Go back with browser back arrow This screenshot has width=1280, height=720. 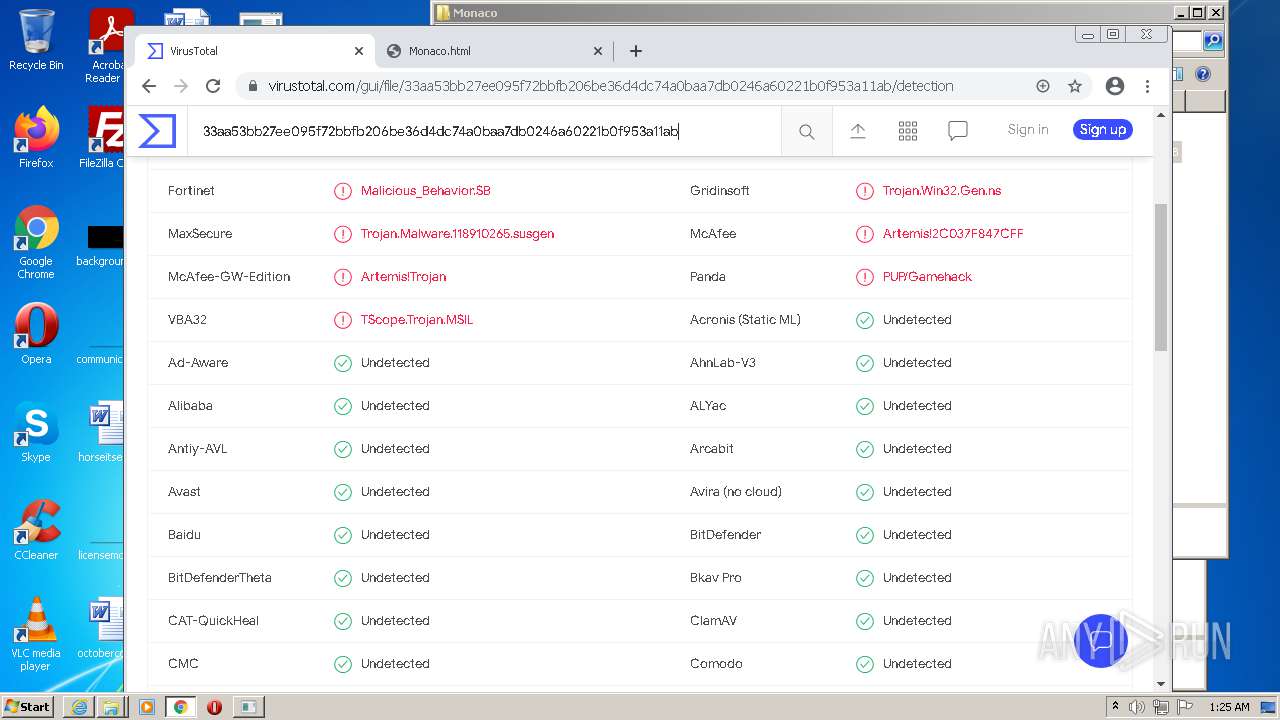pyautogui.click(x=149, y=86)
